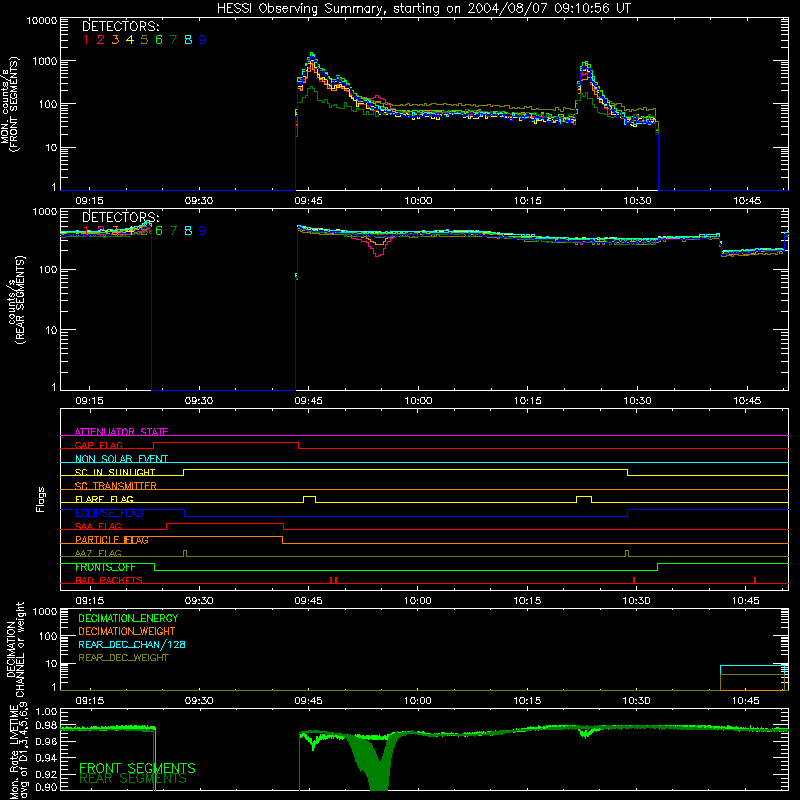Select cyan detector 8 in rear segments legend
This screenshot has width=800, height=800.
pyautogui.click(x=188, y=231)
